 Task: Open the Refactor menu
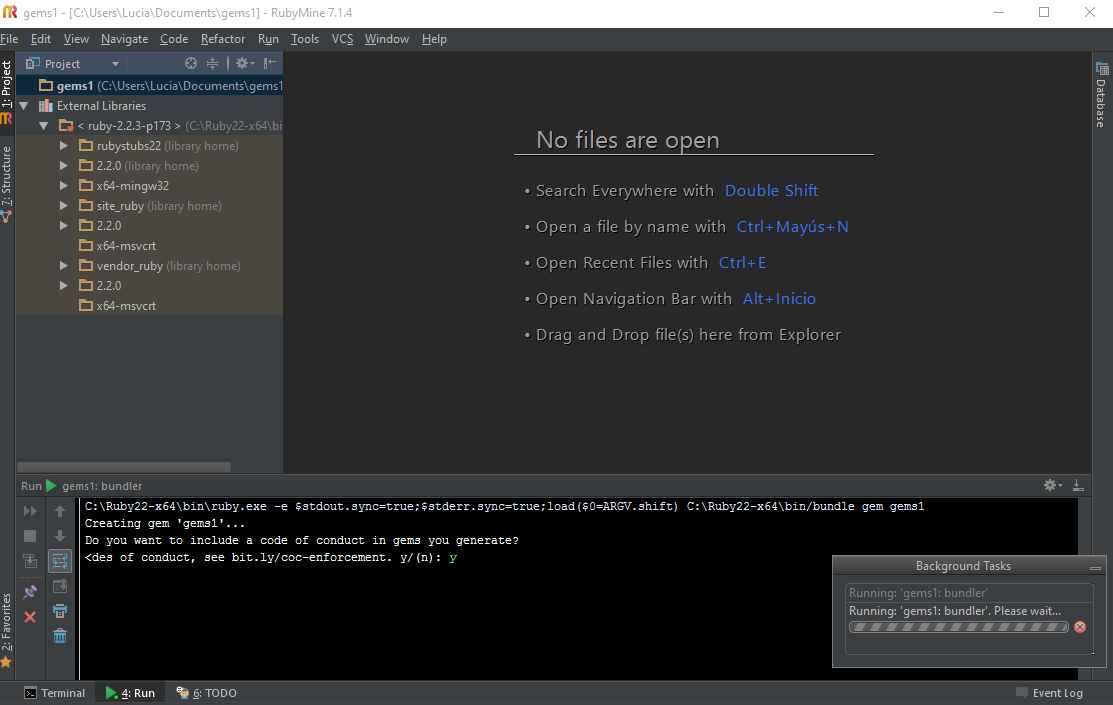pyautogui.click(x=223, y=39)
